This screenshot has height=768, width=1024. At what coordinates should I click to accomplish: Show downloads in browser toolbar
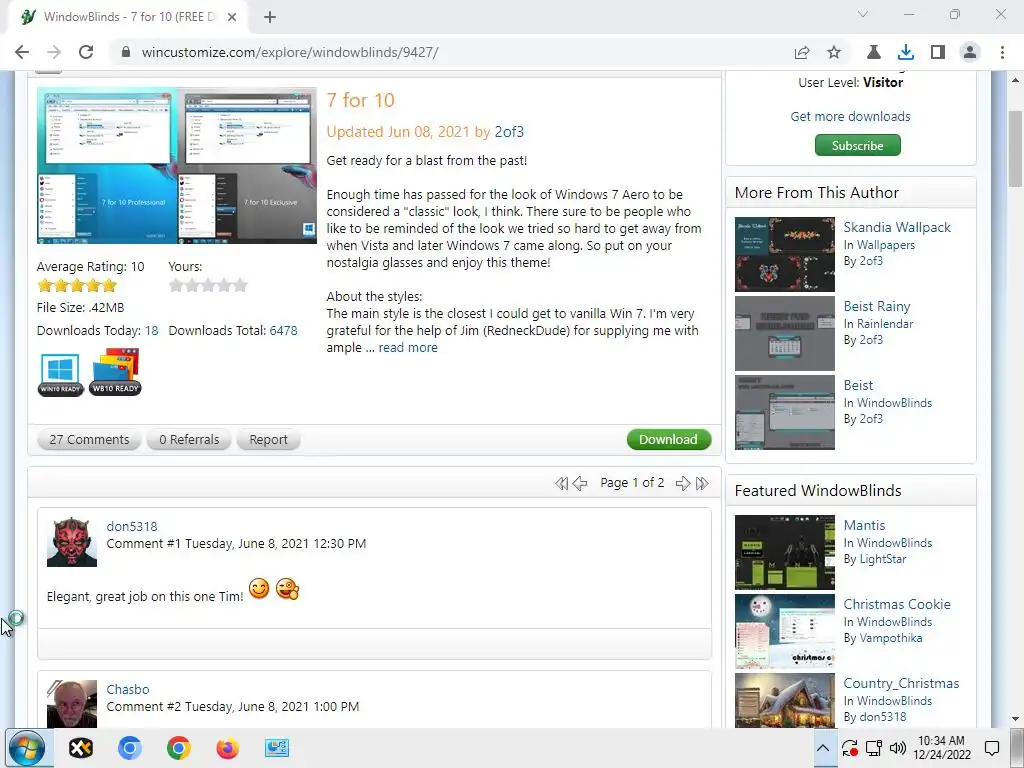click(x=905, y=52)
